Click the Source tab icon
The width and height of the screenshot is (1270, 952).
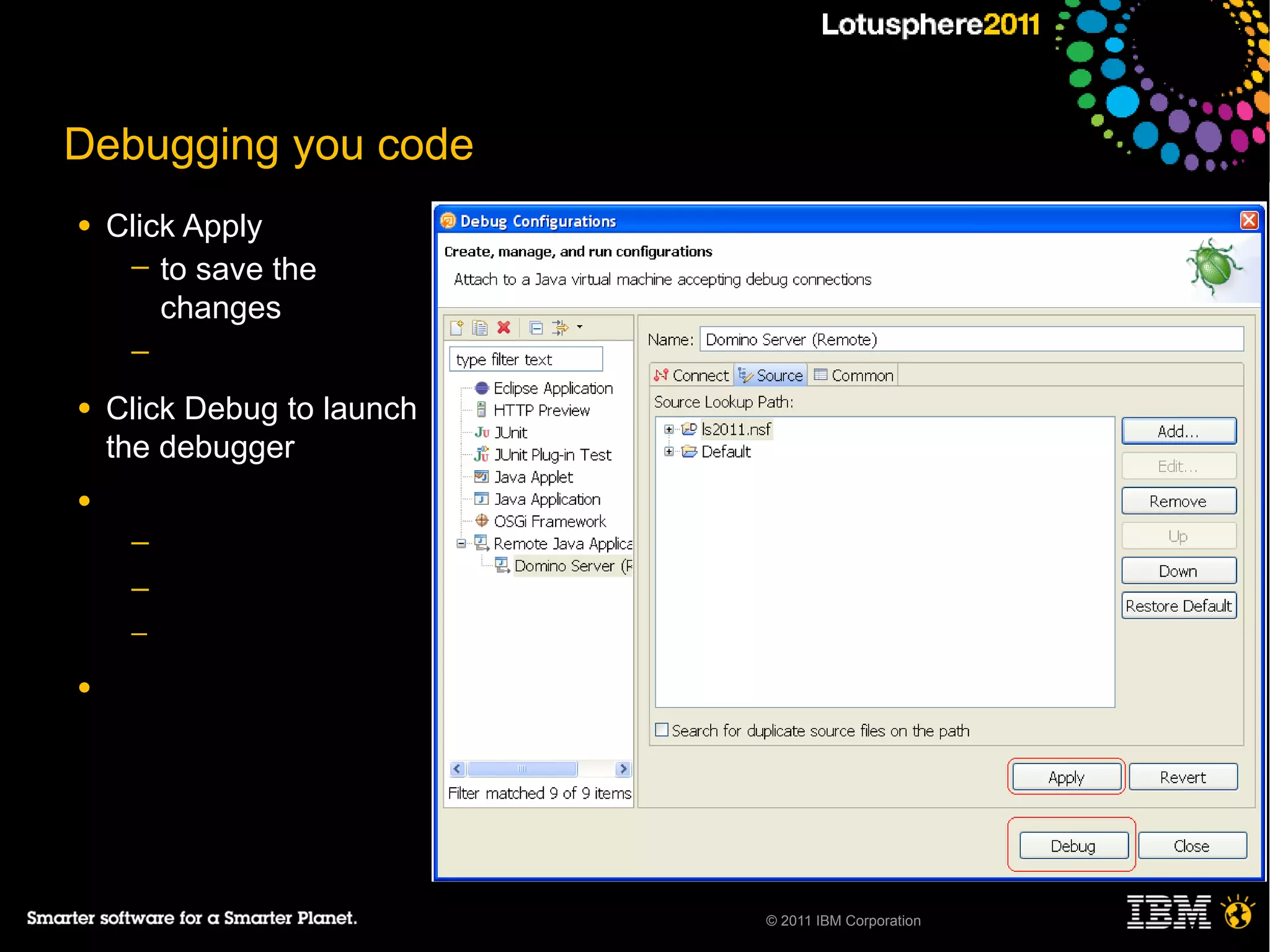pos(745,375)
